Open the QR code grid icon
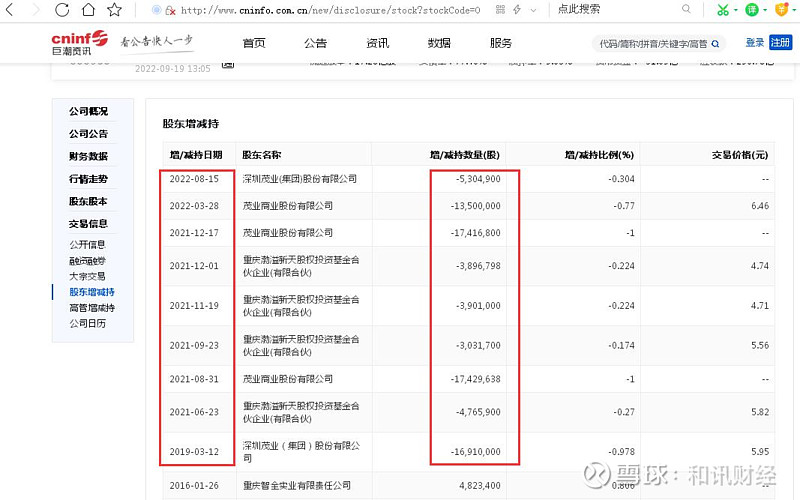The image size is (800, 500). [x=501, y=9]
